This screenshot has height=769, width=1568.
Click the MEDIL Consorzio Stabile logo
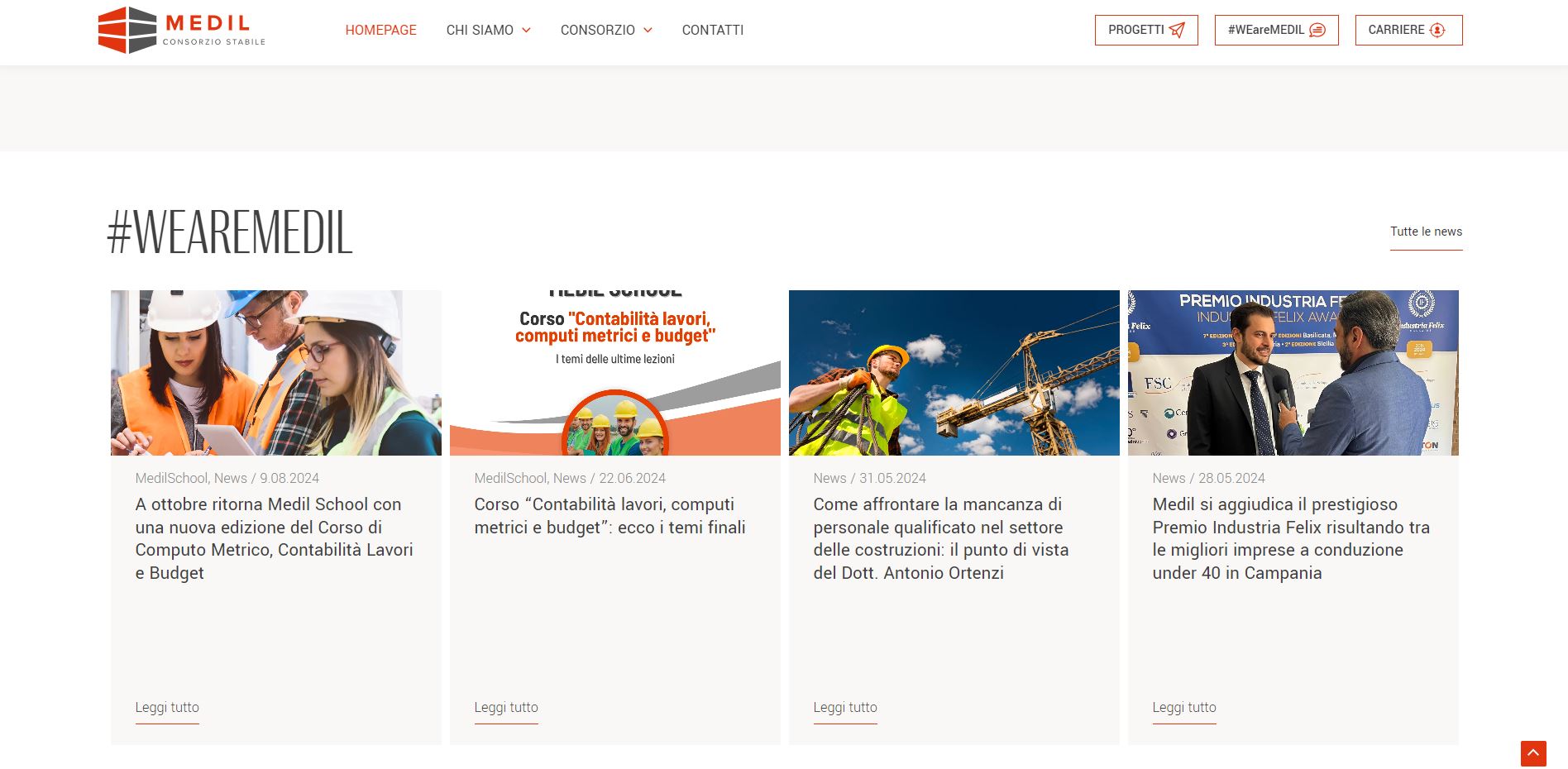click(182, 30)
